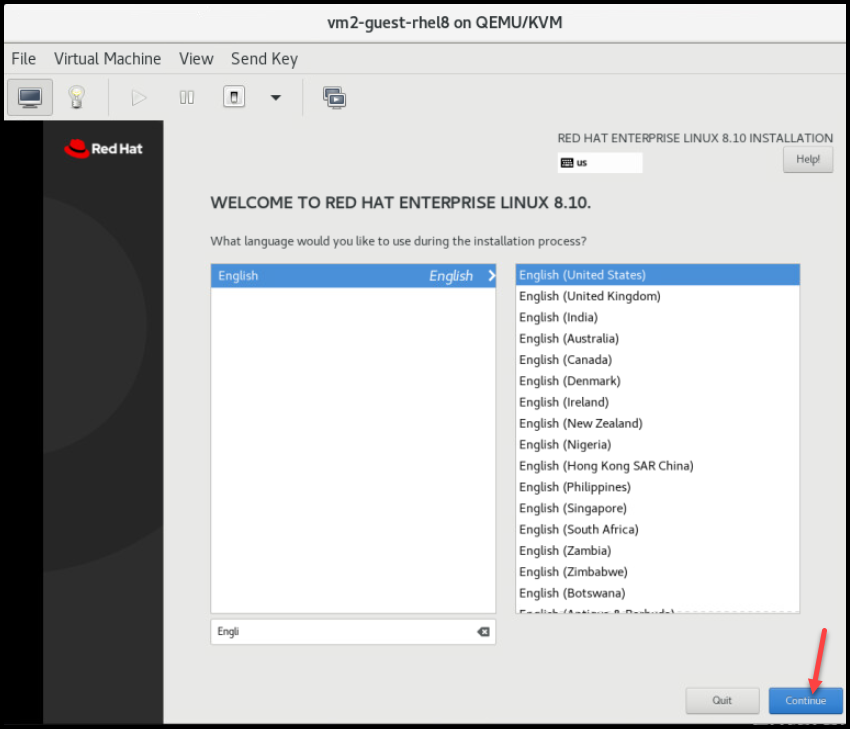Click the shut down power icon
The width and height of the screenshot is (850, 729).
tap(234, 97)
